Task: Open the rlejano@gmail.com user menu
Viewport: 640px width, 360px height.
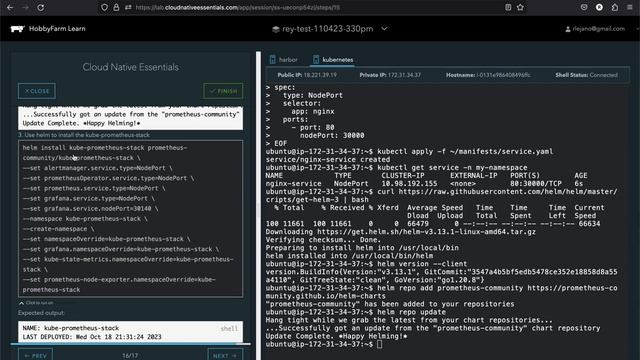Action: point(595,29)
